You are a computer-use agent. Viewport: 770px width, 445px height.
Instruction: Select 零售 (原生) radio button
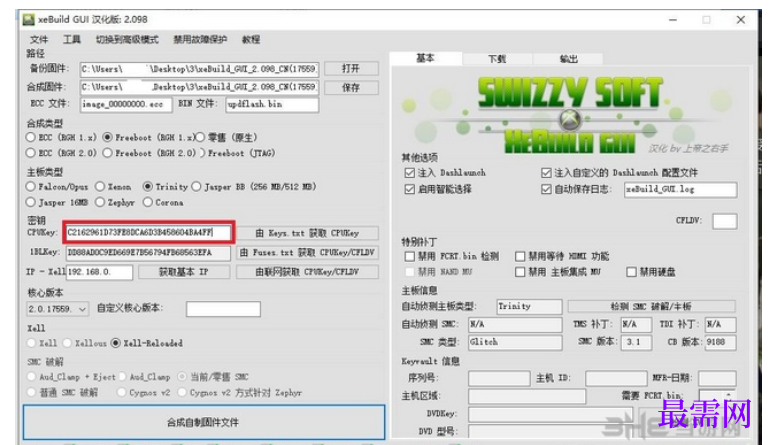[199, 138]
